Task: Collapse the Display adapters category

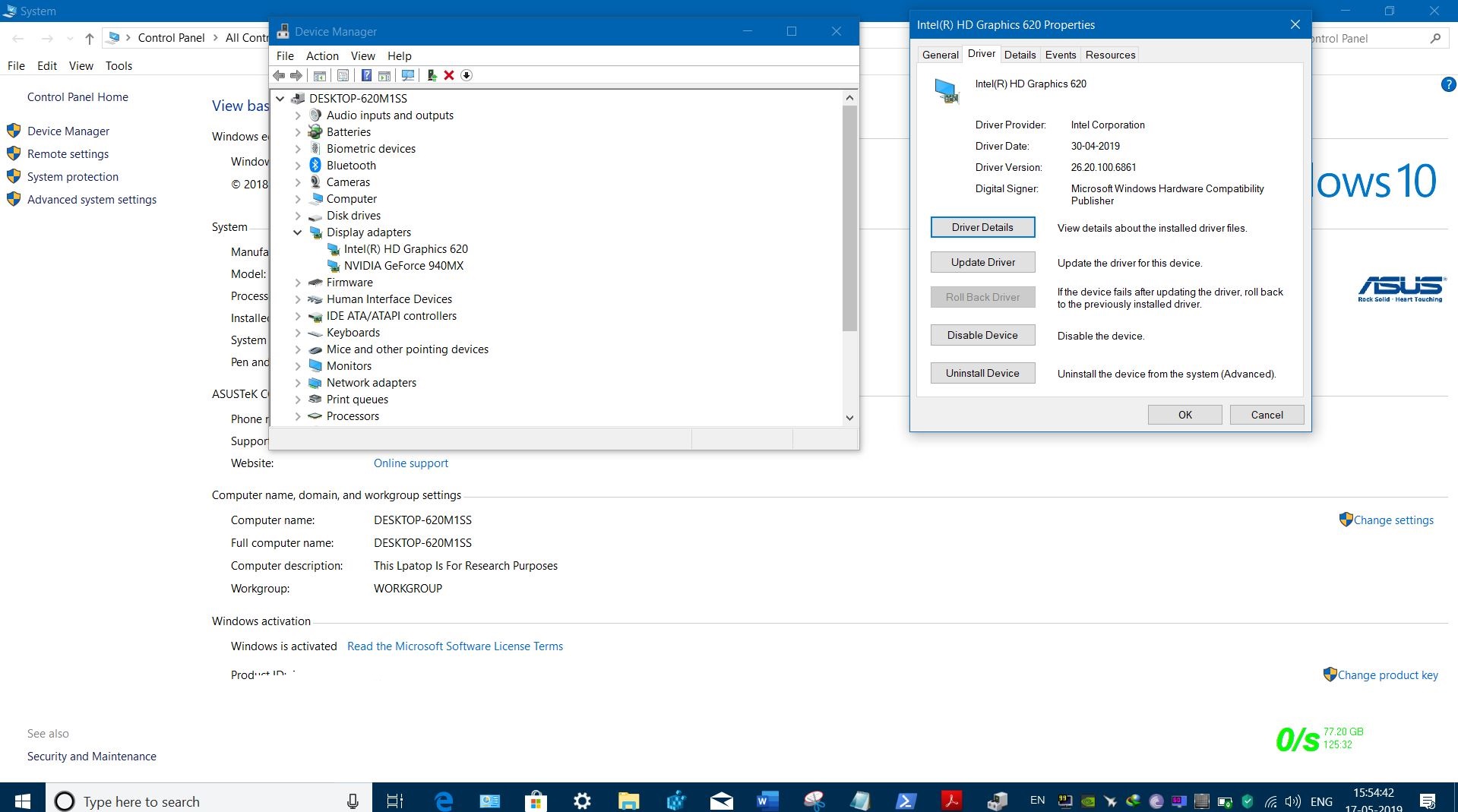Action: (298, 232)
